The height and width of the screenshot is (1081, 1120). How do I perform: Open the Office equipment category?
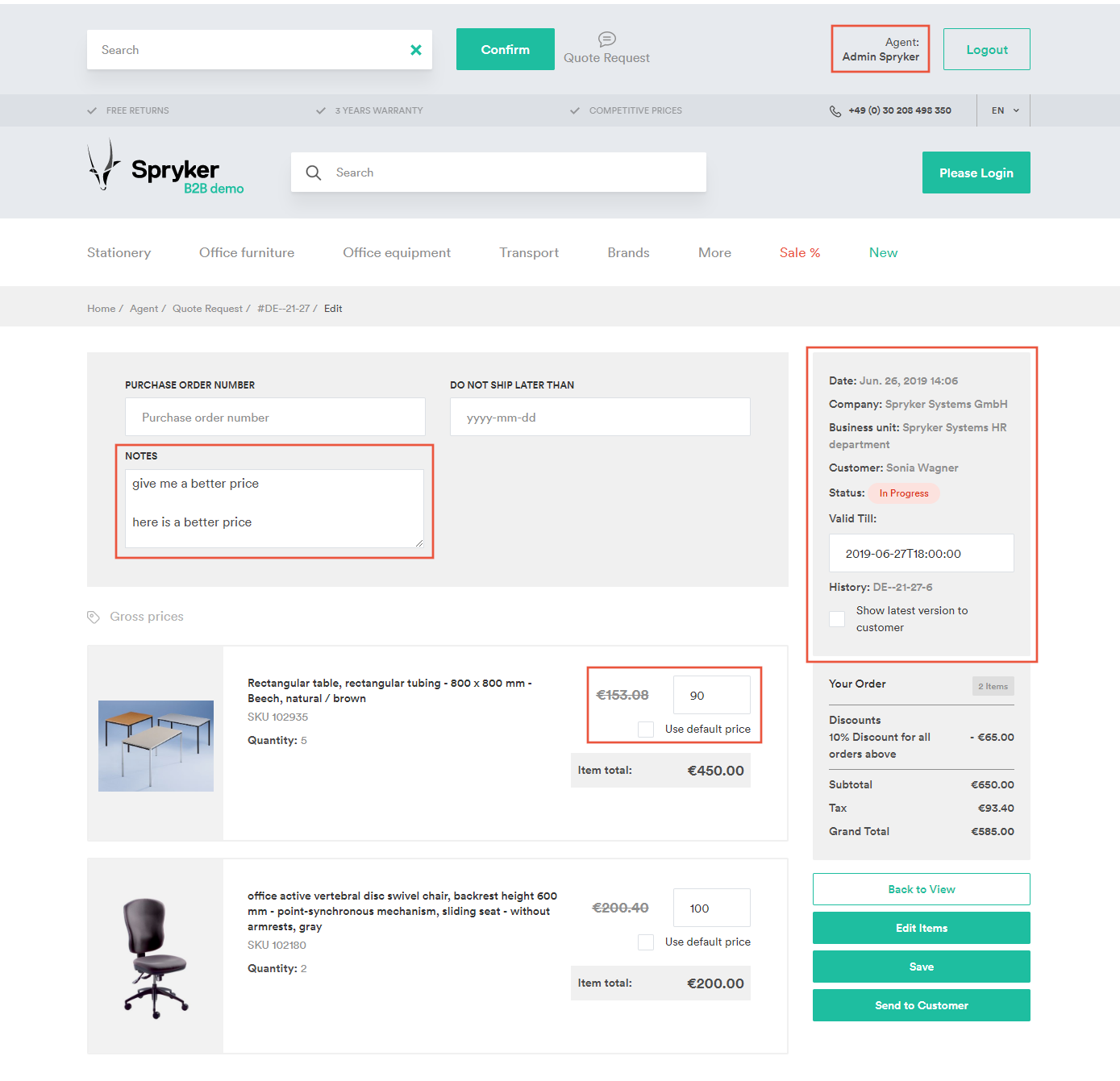click(397, 252)
